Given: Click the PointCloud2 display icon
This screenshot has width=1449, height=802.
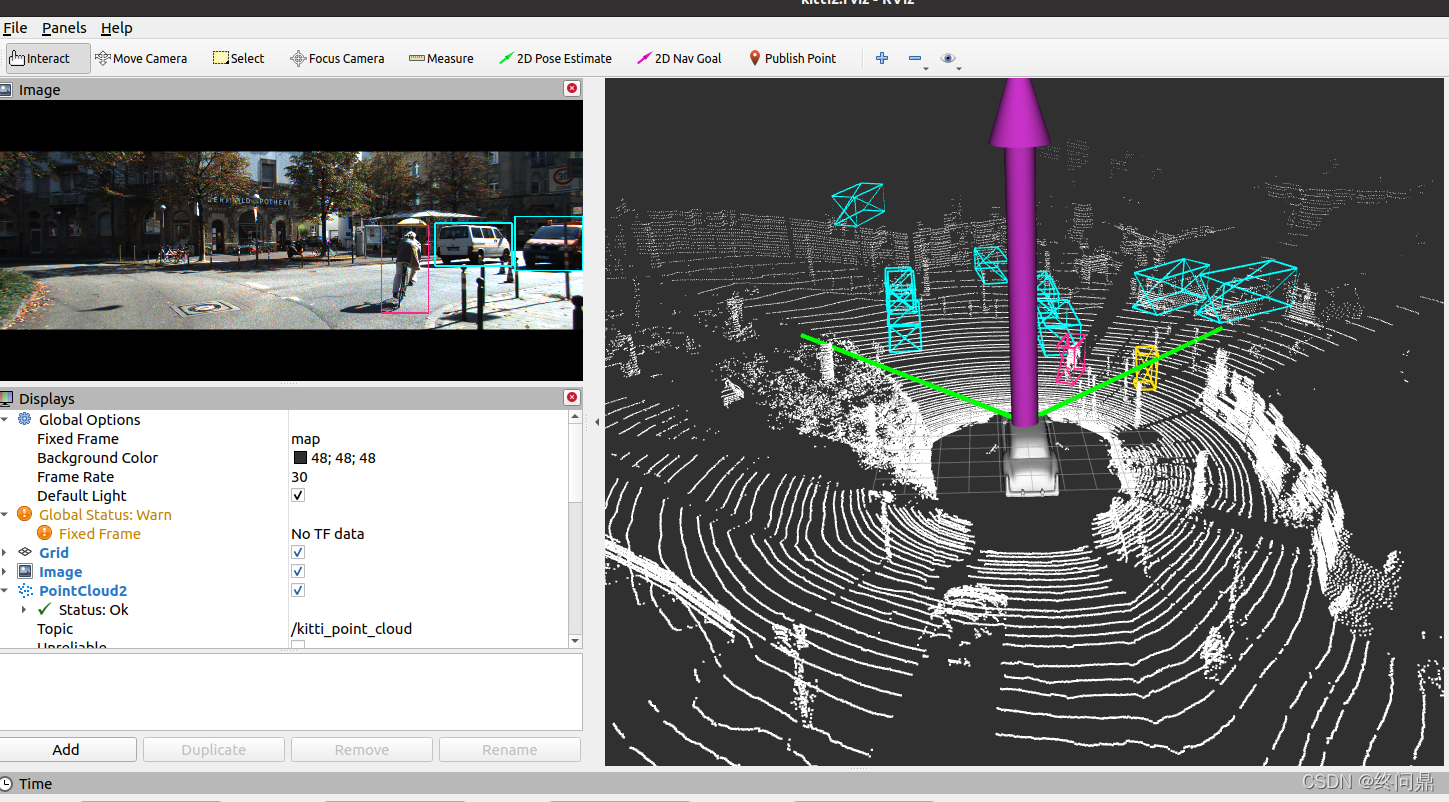Looking at the screenshot, I should (x=25, y=590).
